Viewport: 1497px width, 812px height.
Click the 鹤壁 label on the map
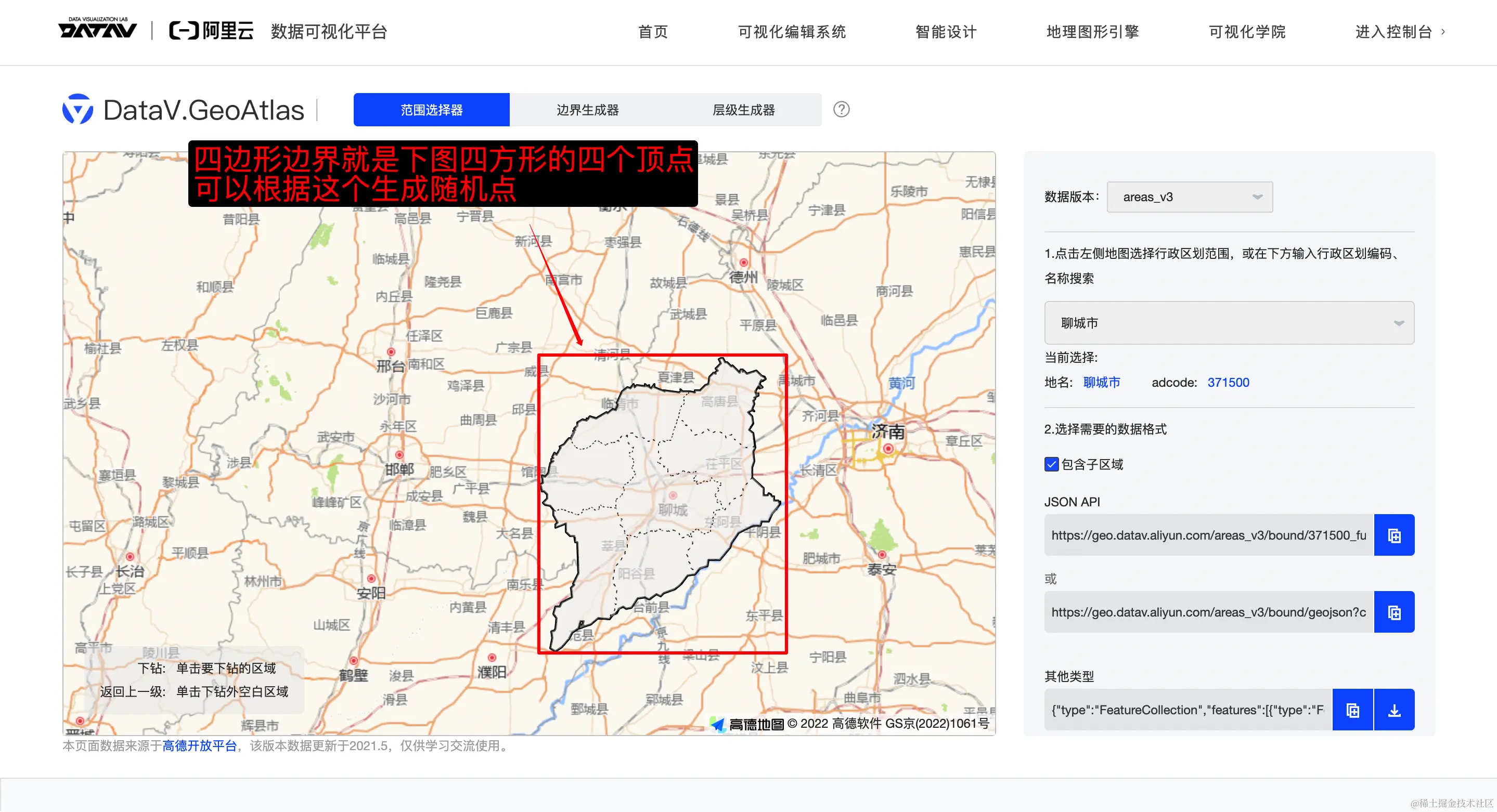pyautogui.click(x=353, y=675)
